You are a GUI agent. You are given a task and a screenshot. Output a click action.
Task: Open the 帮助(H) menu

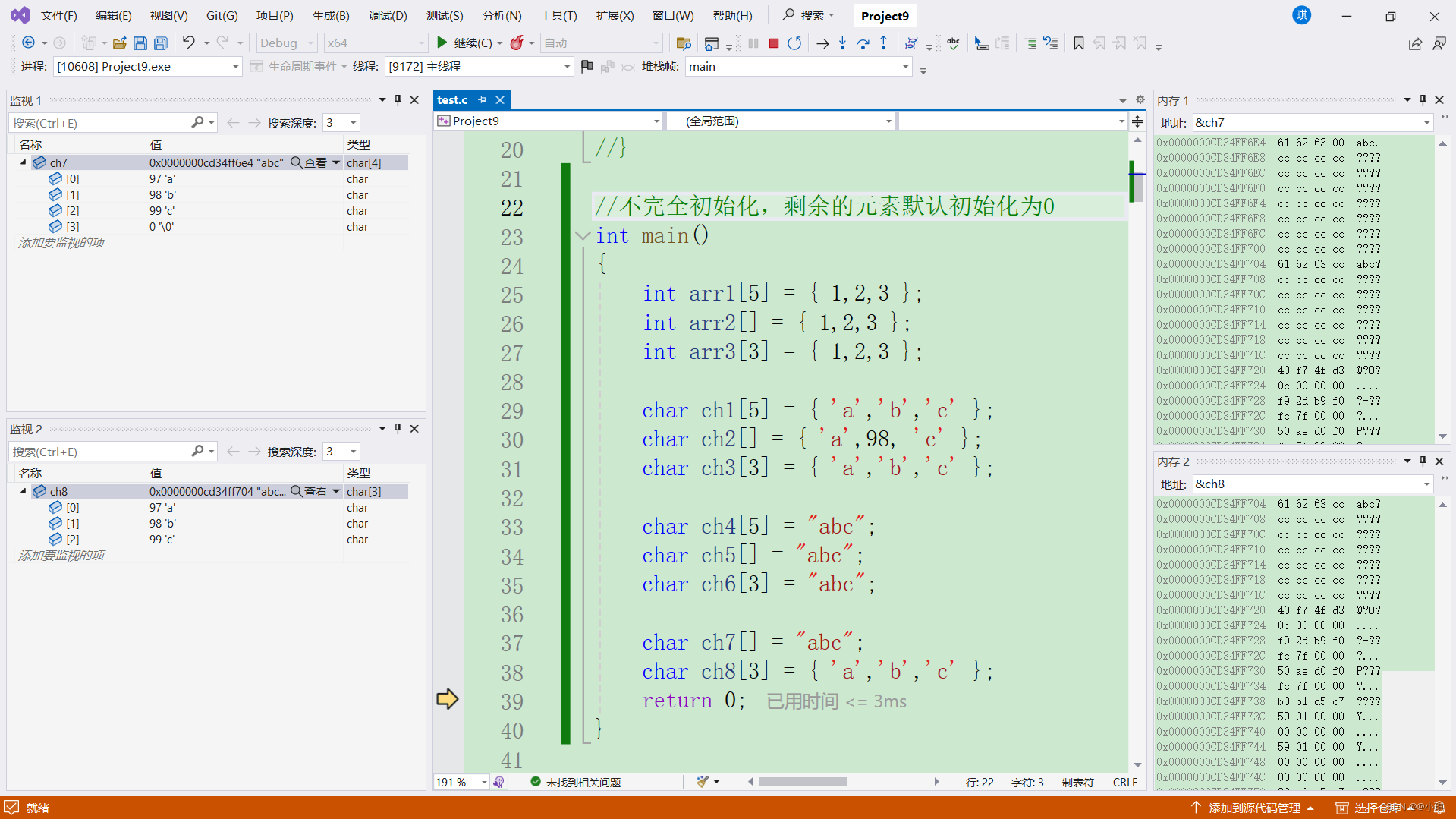(x=732, y=16)
